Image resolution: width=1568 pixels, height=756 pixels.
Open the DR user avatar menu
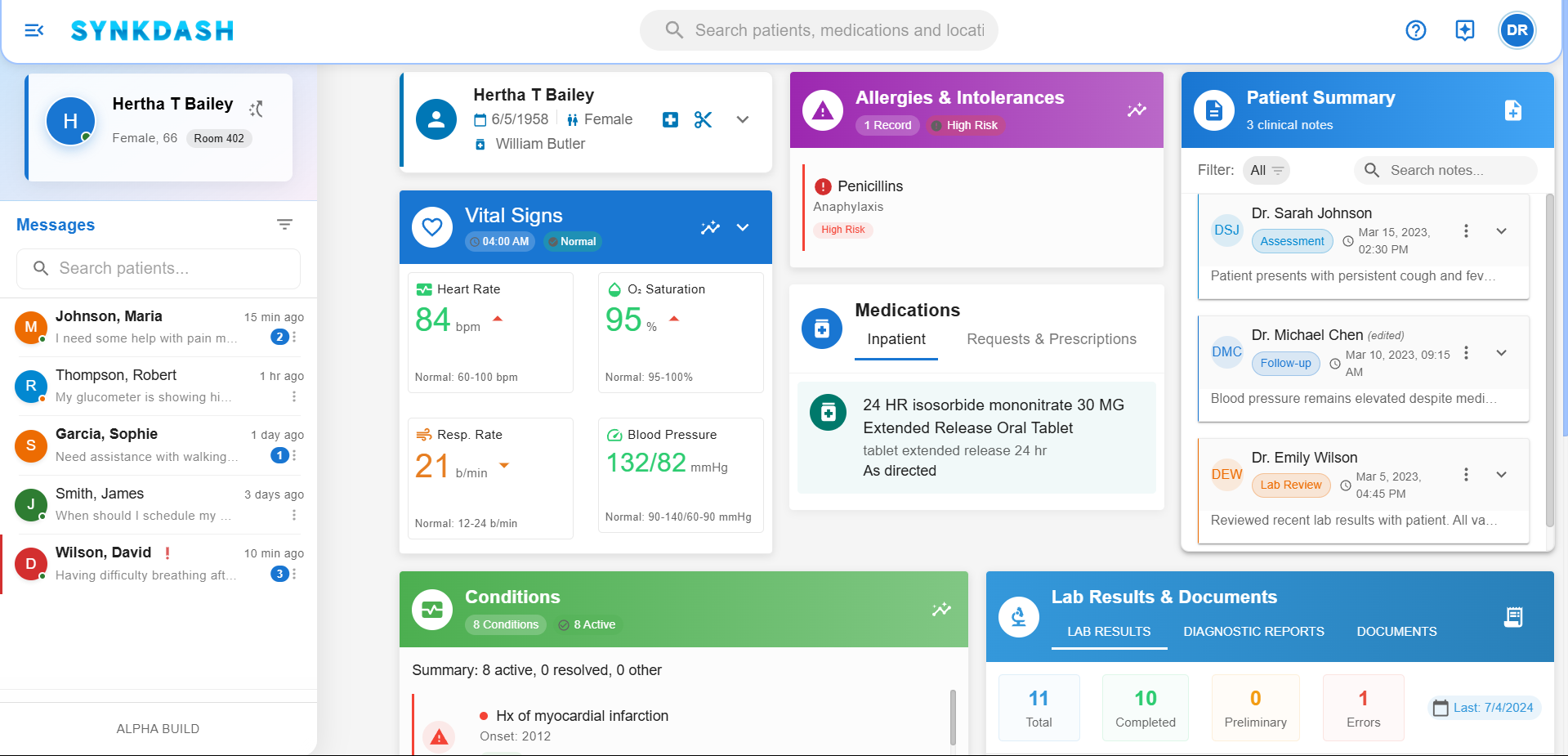[x=1517, y=30]
